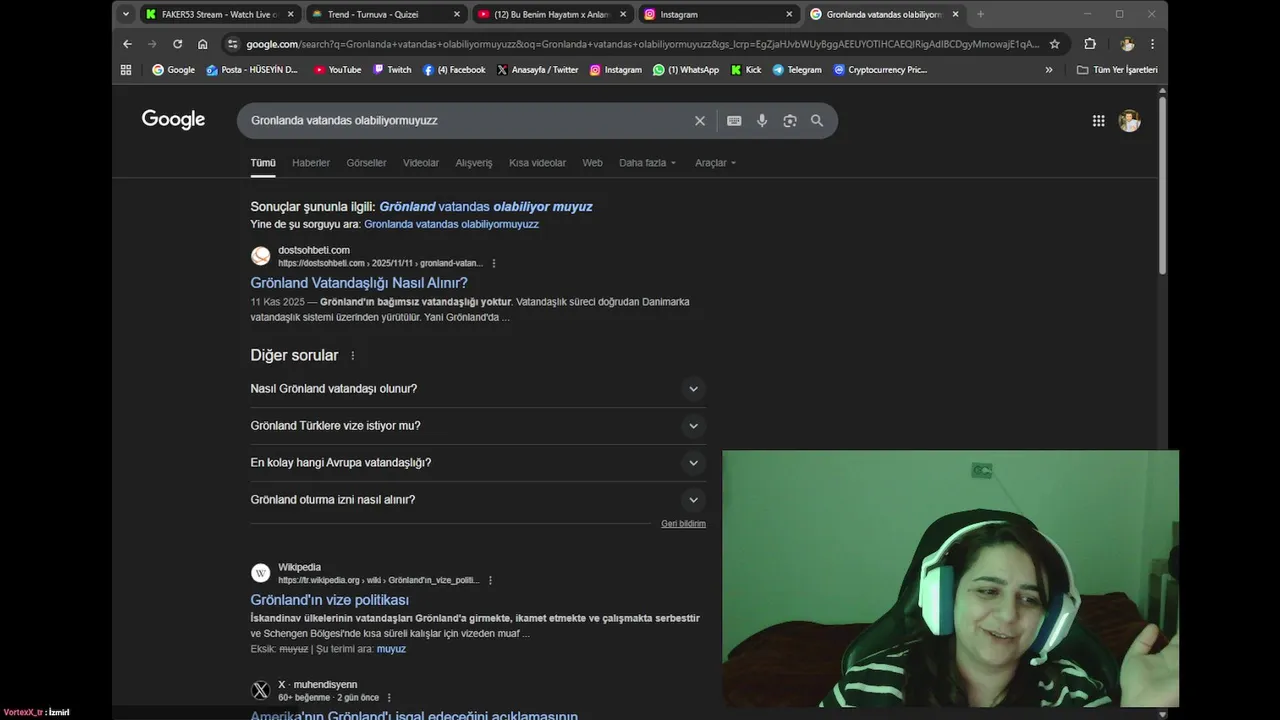
Task: Select the Haberler search tab
Action: coord(311,163)
